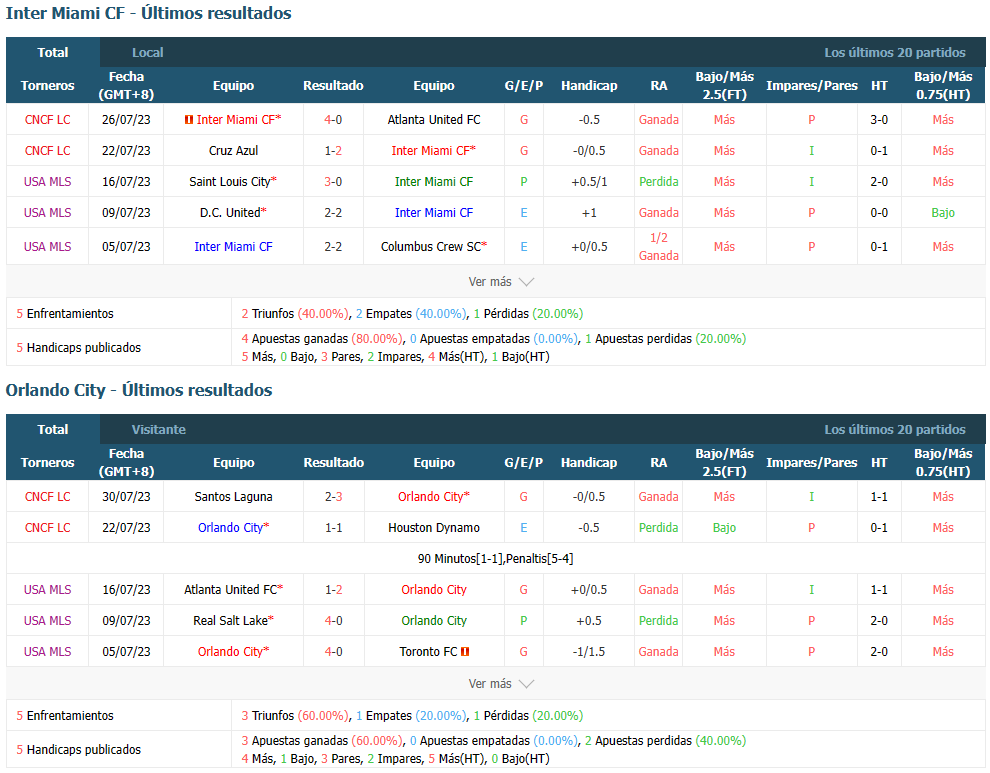
Task: Click the '1/2 Ganada' cell in Columbus Crew row
Action: (x=659, y=247)
